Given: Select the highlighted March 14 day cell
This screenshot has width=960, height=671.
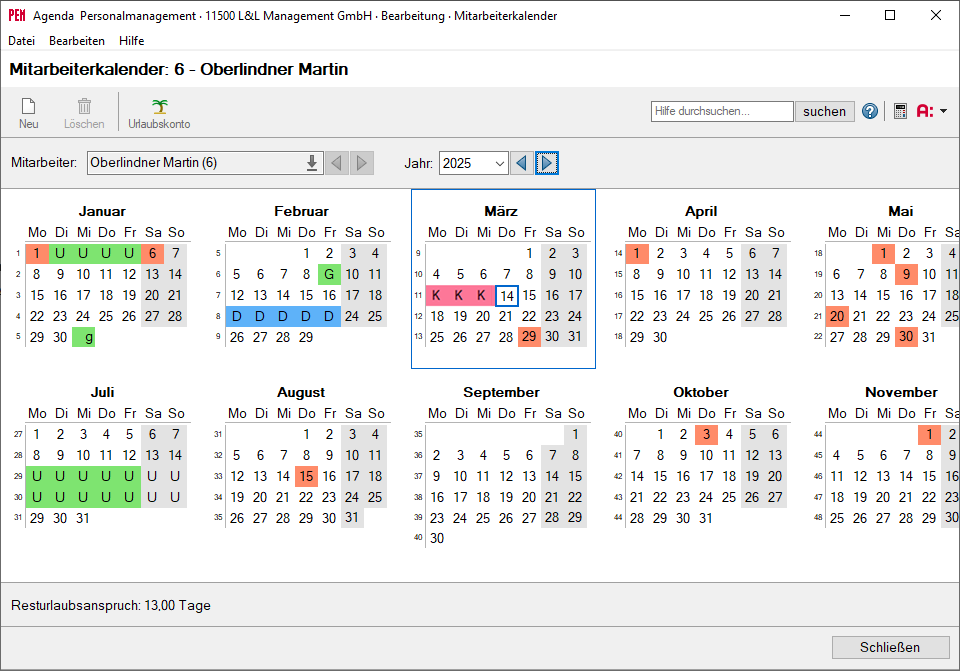Looking at the screenshot, I should pyautogui.click(x=507, y=295).
